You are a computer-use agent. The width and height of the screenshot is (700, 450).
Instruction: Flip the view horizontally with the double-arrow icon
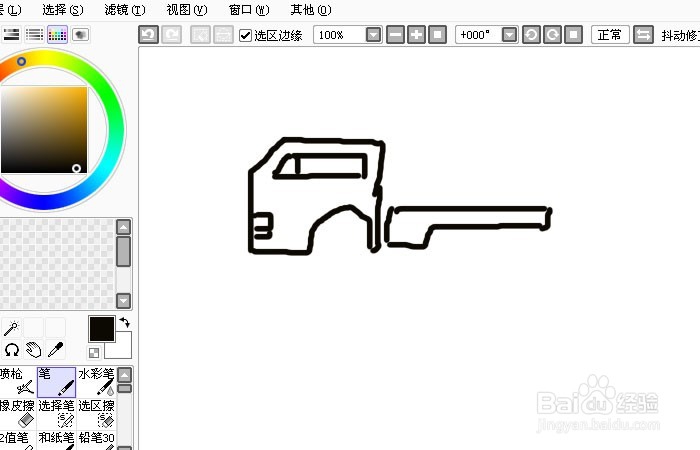pyautogui.click(x=643, y=35)
